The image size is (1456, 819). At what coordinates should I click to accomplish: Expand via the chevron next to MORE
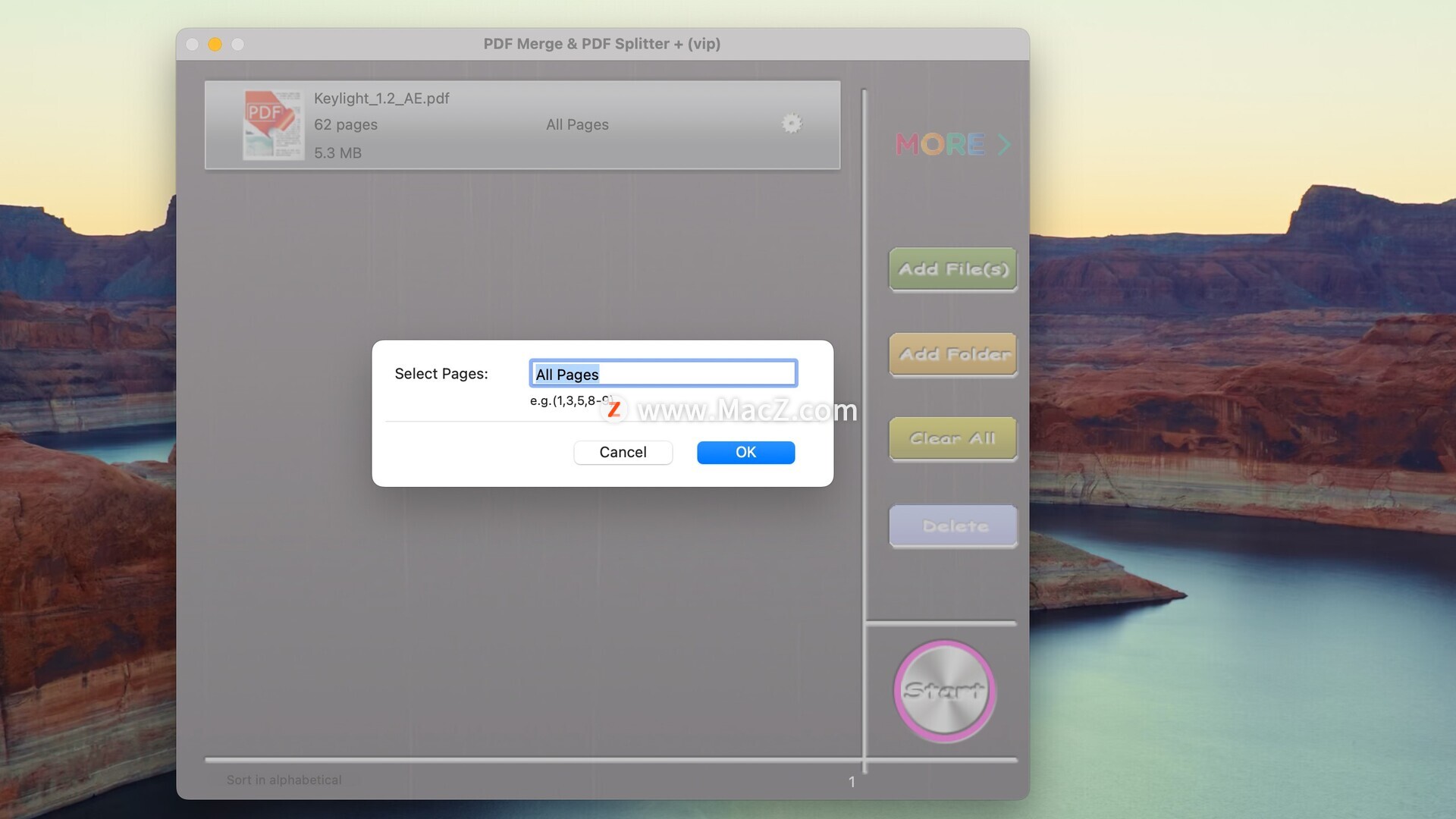tap(1004, 144)
